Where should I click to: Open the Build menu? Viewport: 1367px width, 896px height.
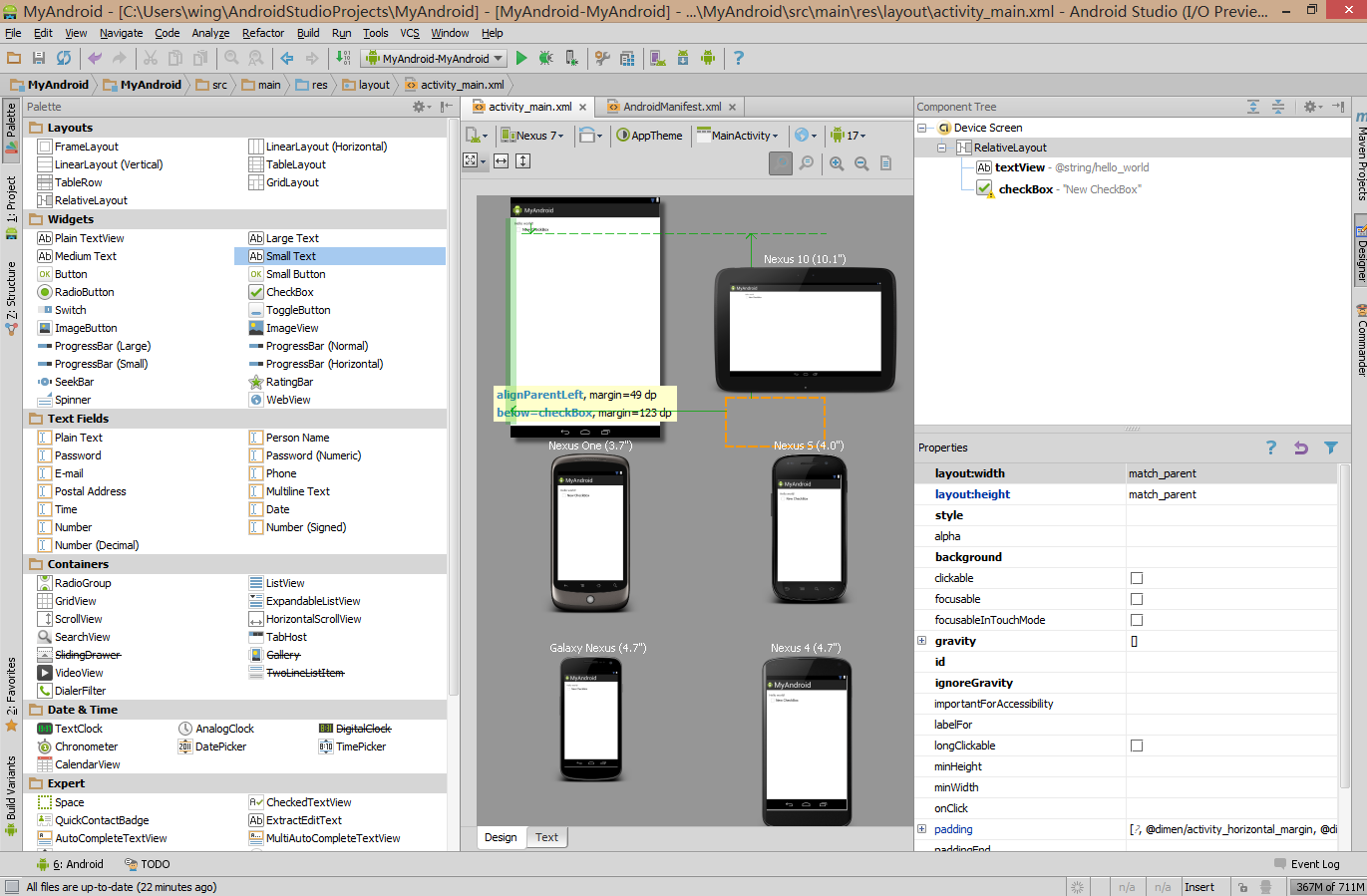click(x=308, y=33)
